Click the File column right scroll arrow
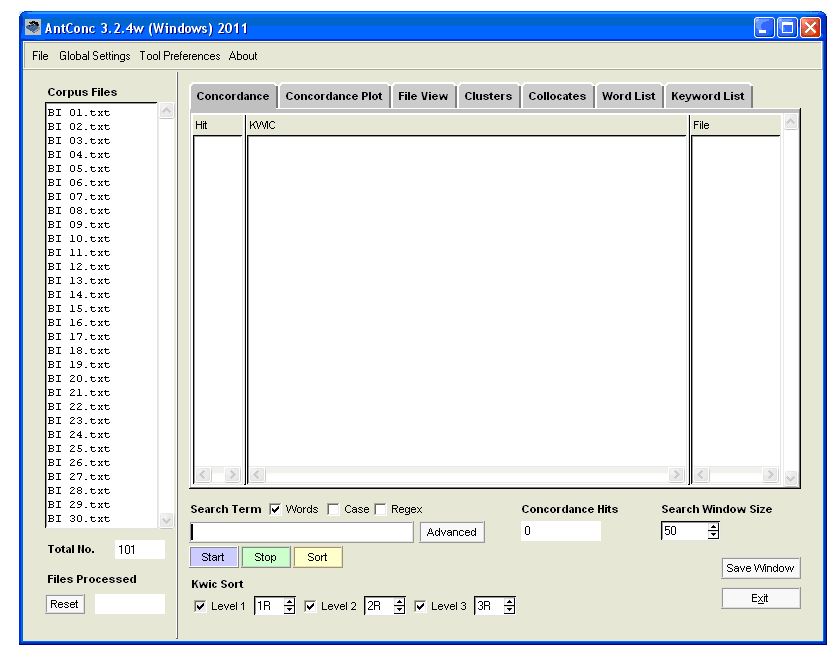 coord(770,474)
